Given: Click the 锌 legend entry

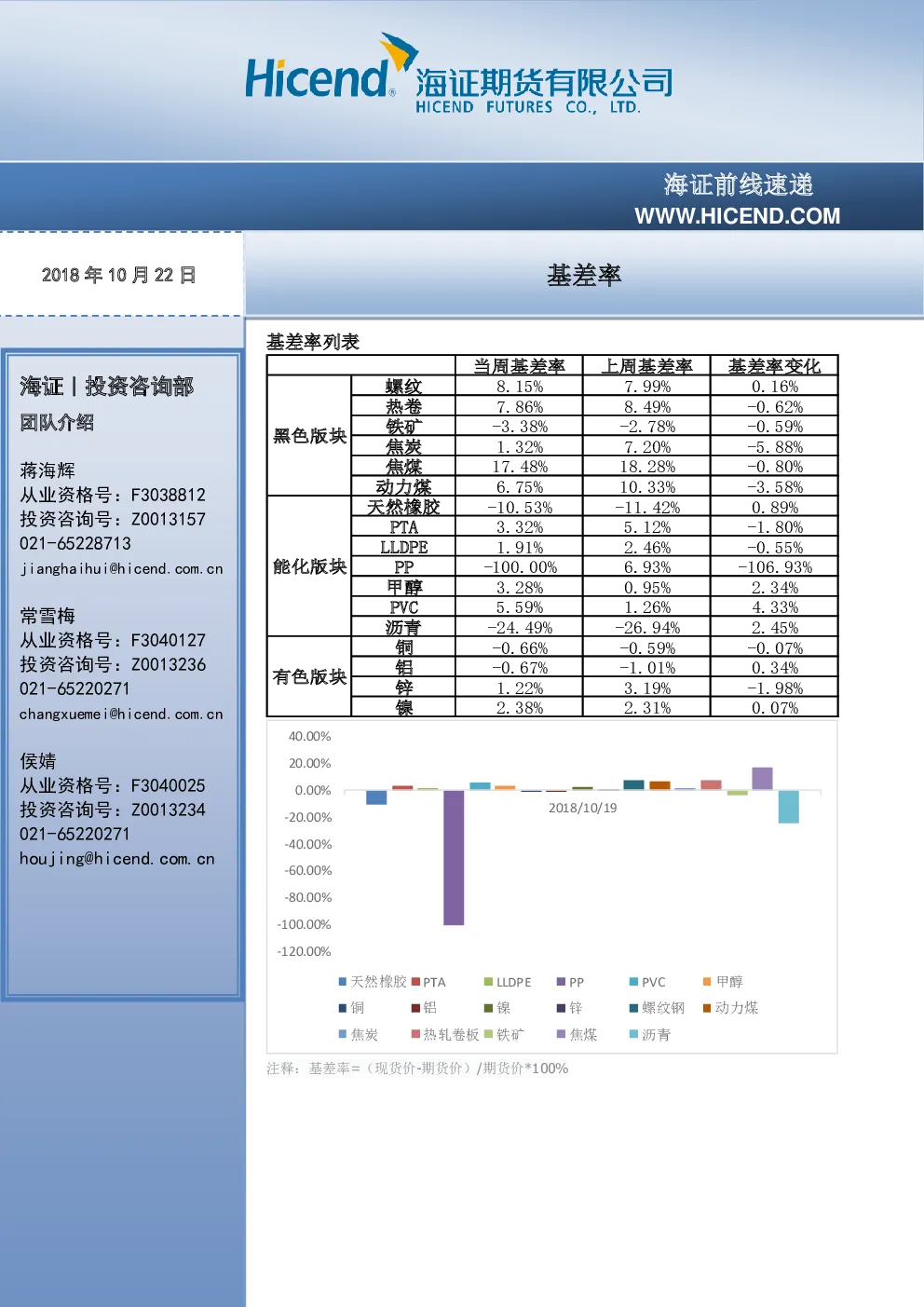Looking at the screenshot, I should (569, 1008).
